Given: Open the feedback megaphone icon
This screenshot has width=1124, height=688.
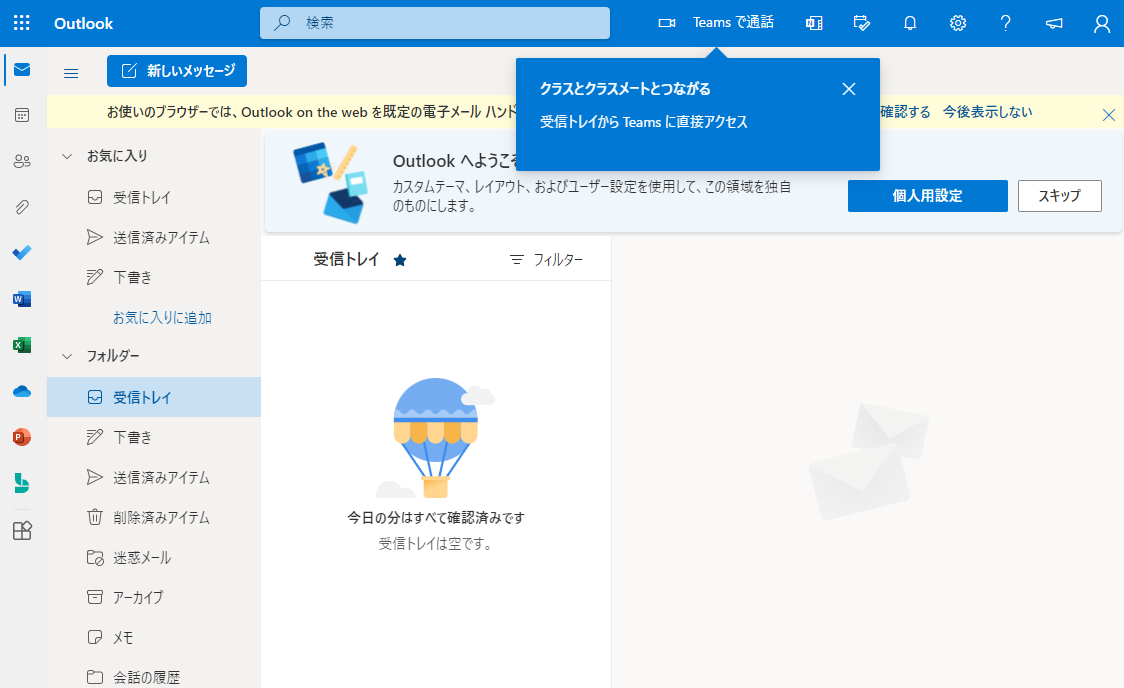Looking at the screenshot, I should coord(1054,23).
